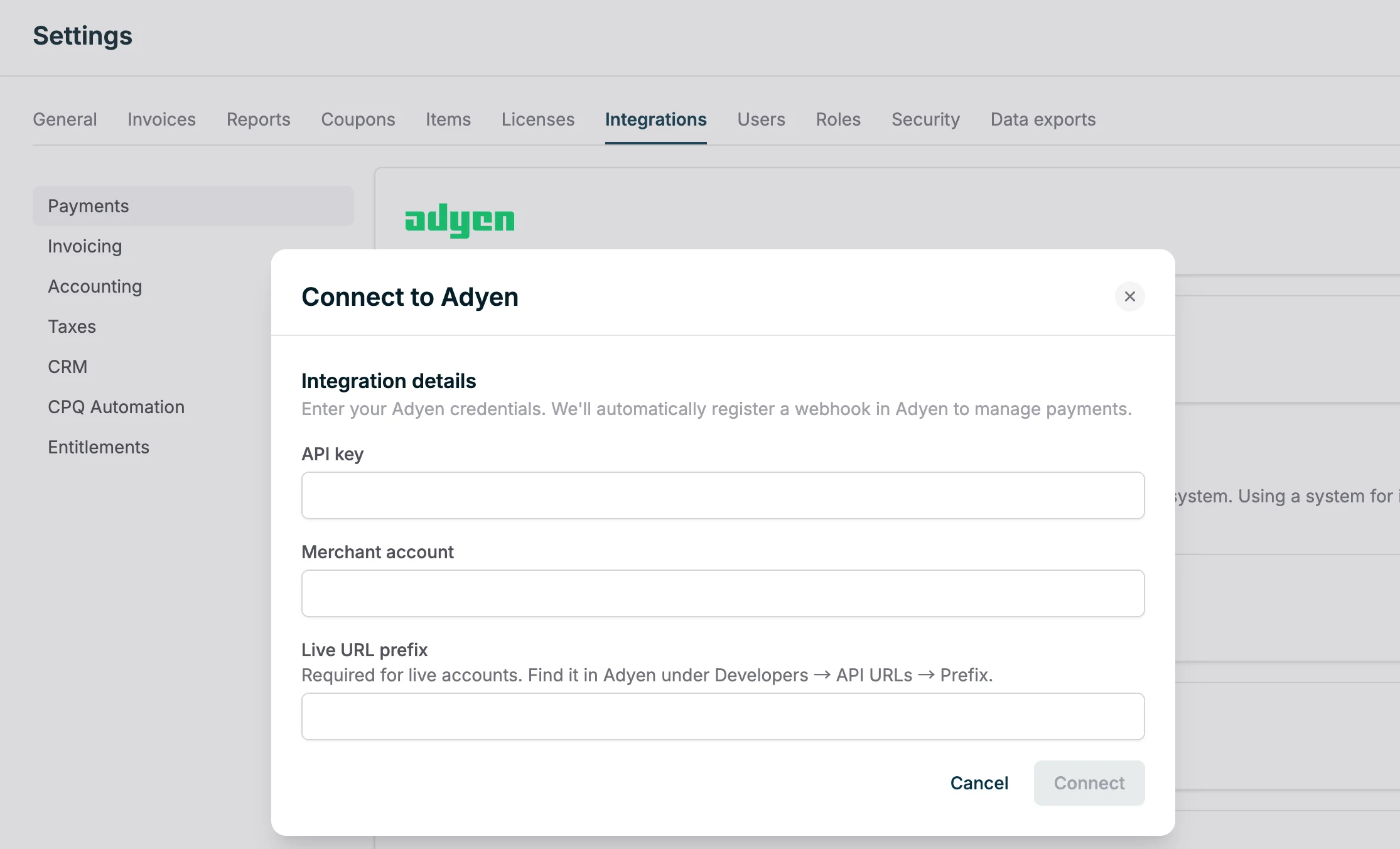Choose Accounting in the sidebar
Screen dimensions: 1400x849
(95, 286)
